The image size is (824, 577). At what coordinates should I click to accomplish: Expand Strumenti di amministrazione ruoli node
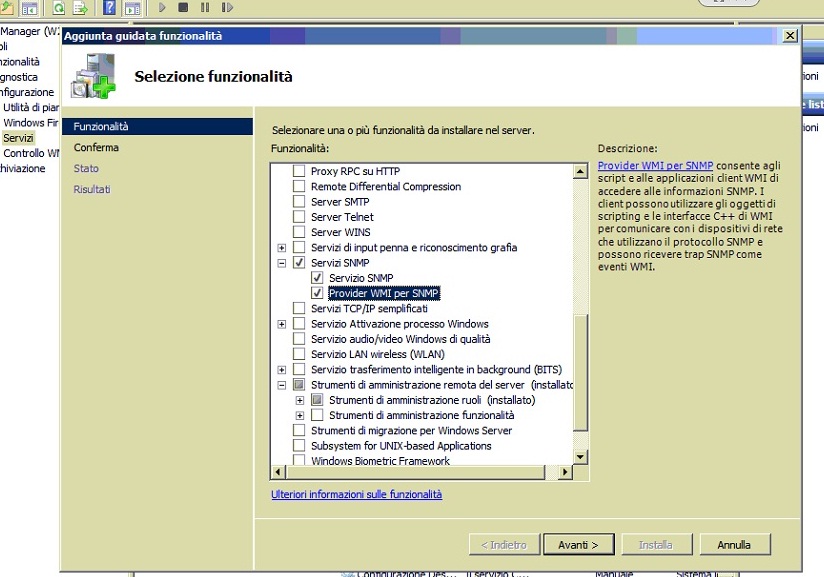pyautogui.click(x=300, y=400)
